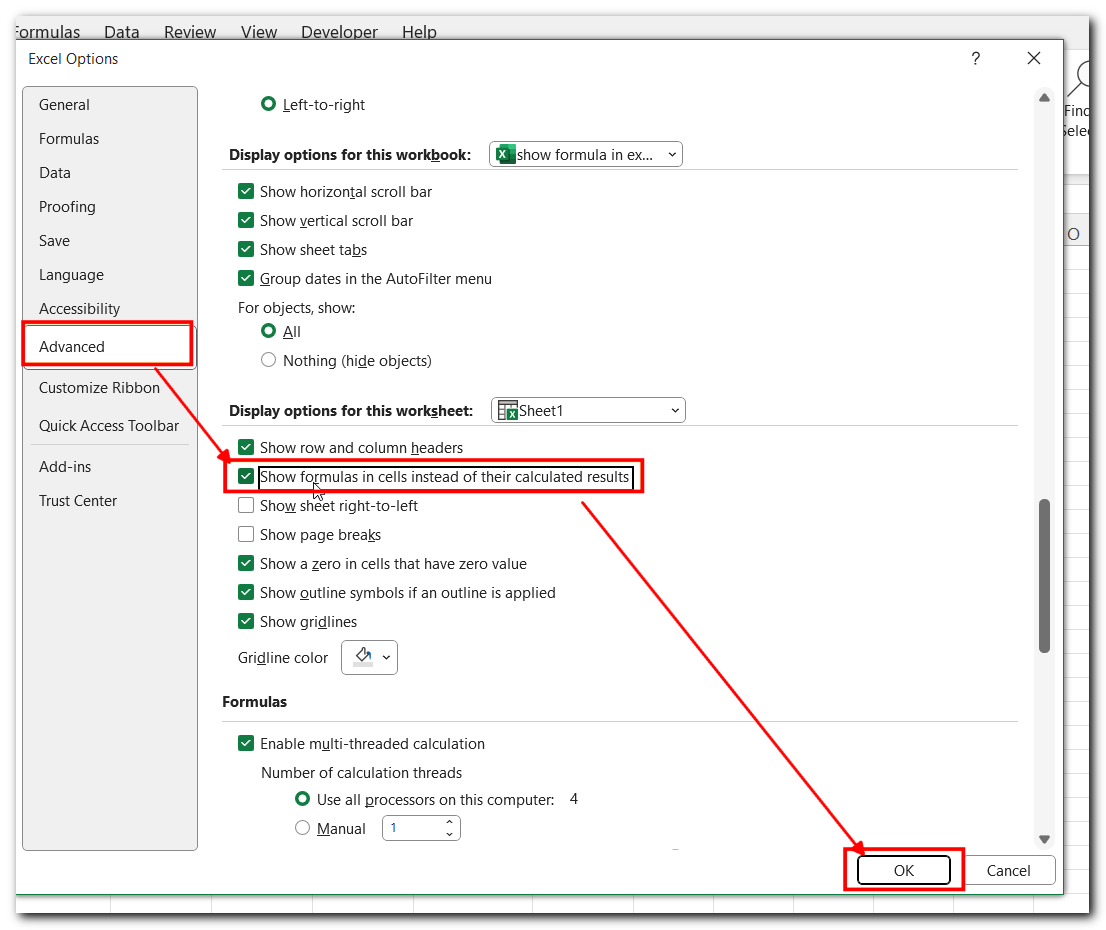
Task: Click Cancel to discard changes
Action: [1008, 870]
